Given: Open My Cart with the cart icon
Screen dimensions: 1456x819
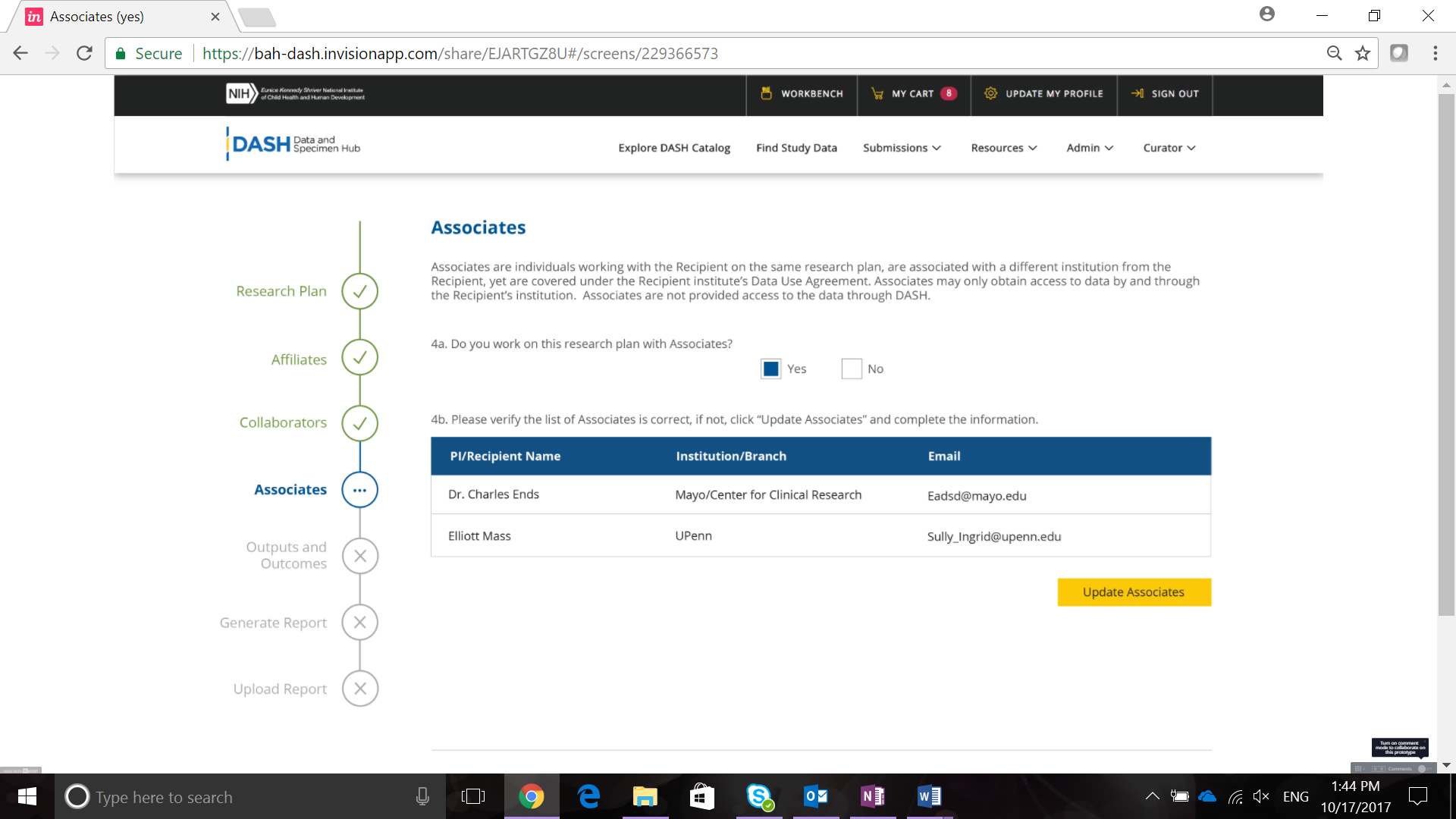Looking at the screenshot, I should [877, 93].
